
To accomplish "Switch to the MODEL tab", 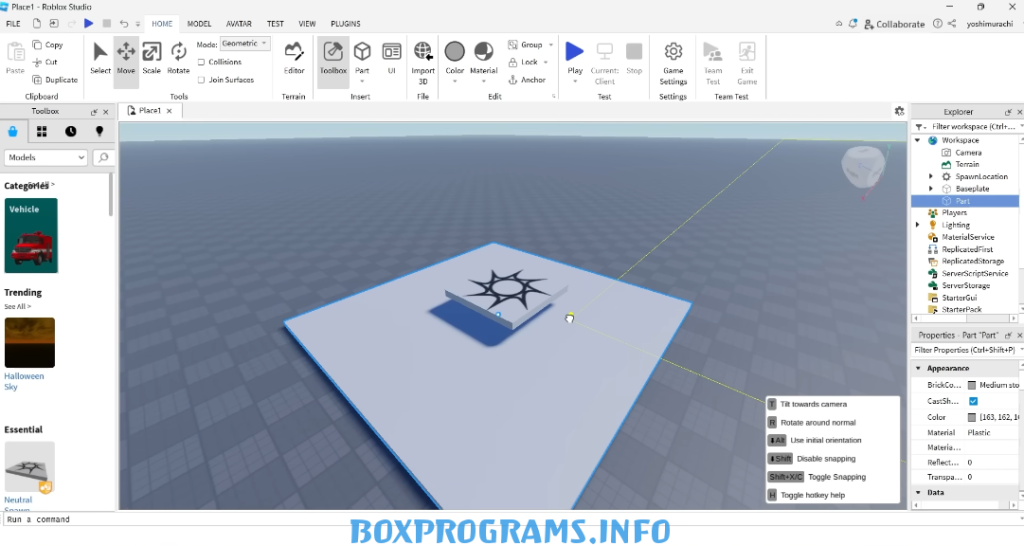I will pyautogui.click(x=199, y=24).
